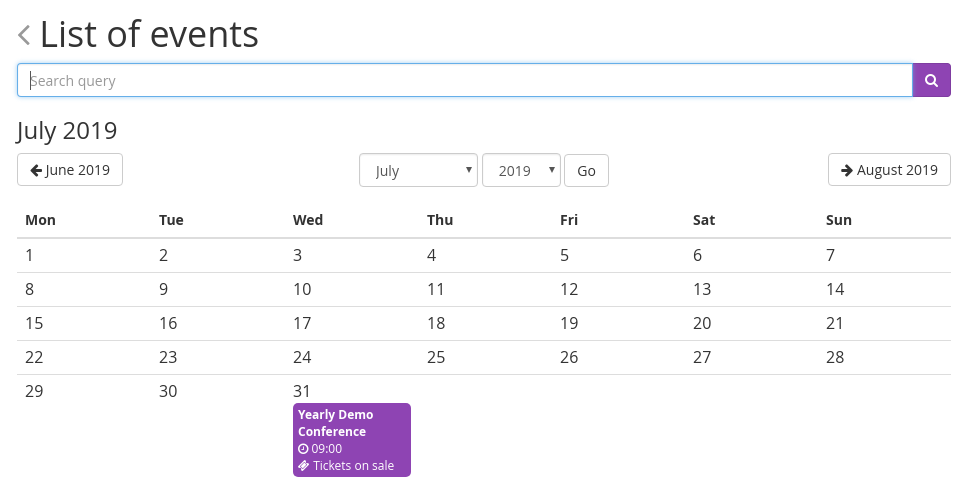Click the Tickets on sale text
Viewport: 967px width, 489px height.
[353, 466]
